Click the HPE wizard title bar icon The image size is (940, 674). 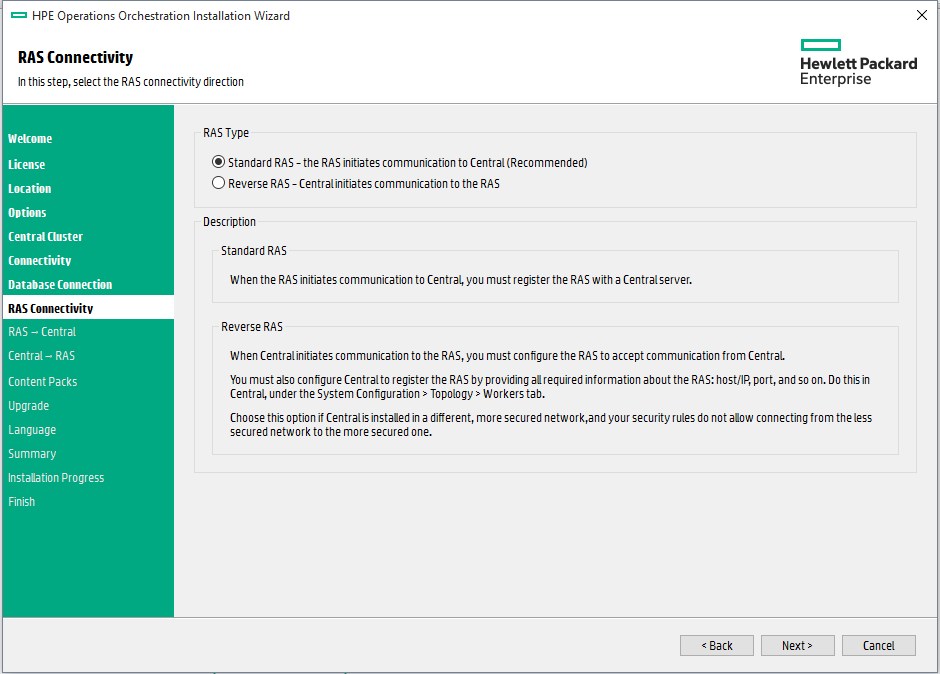point(19,16)
